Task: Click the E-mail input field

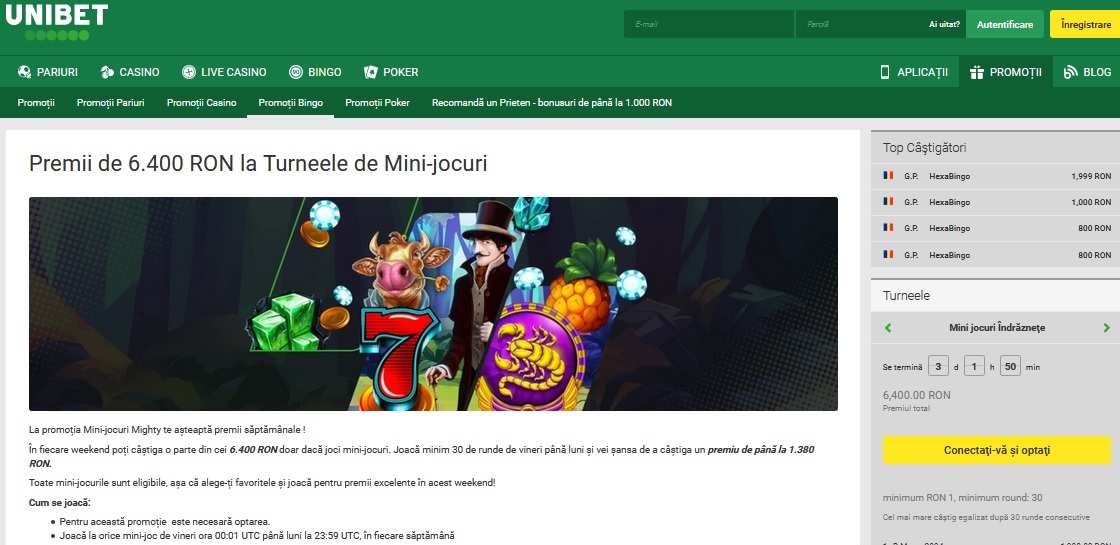Action: click(x=709, y=24)
